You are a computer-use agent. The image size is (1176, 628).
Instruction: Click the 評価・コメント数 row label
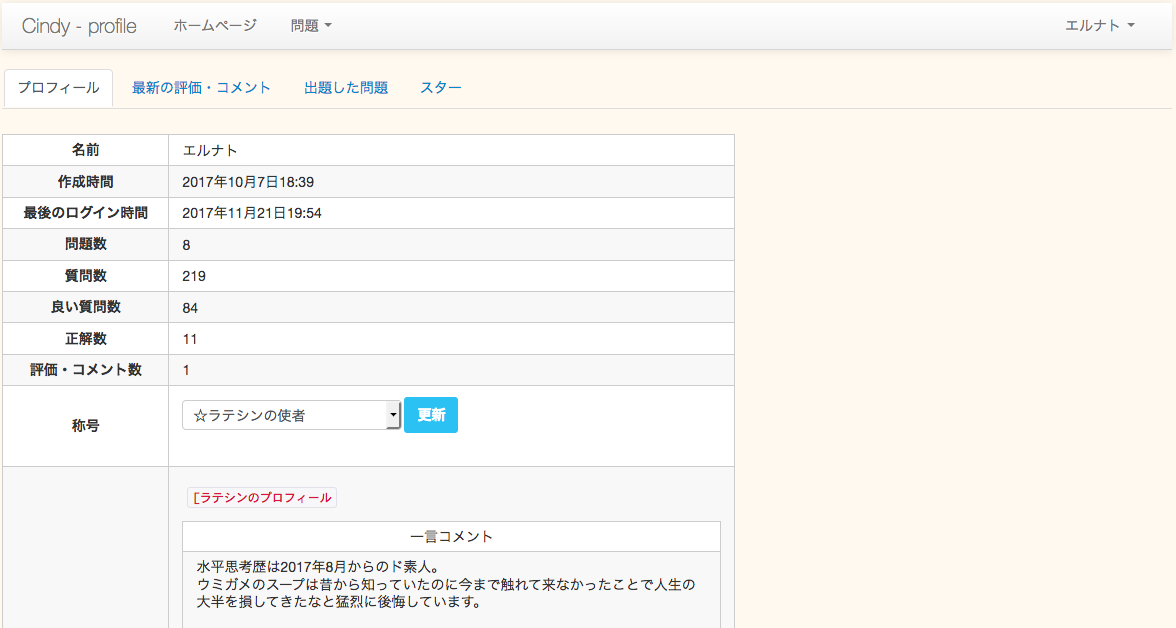coord(86,370)
